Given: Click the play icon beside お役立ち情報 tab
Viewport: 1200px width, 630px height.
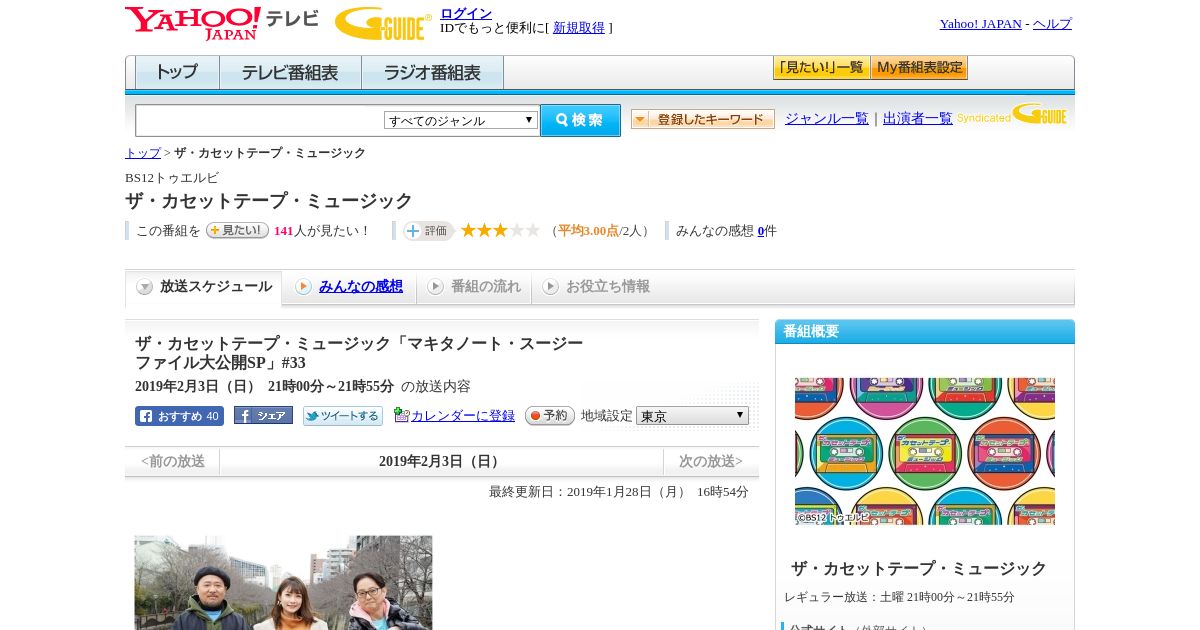Looking at the screenshot, I should [x=550, y=287].
